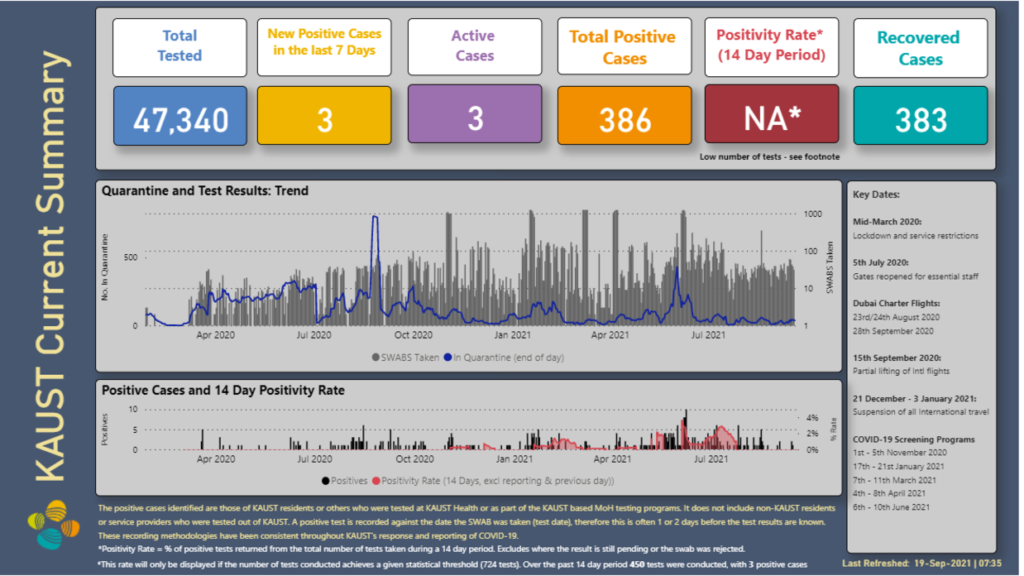Viewport: 1024px width, 576px height.
Task: Click the Quarantine and Test Results: Trend title
Action: coord(206,190)
